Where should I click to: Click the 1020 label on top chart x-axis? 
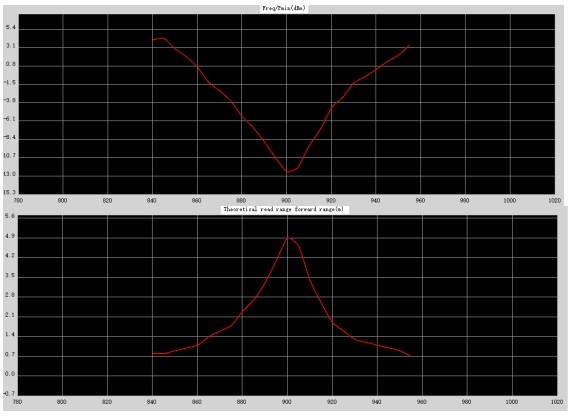pyautogui.click(x=555, y=201)
